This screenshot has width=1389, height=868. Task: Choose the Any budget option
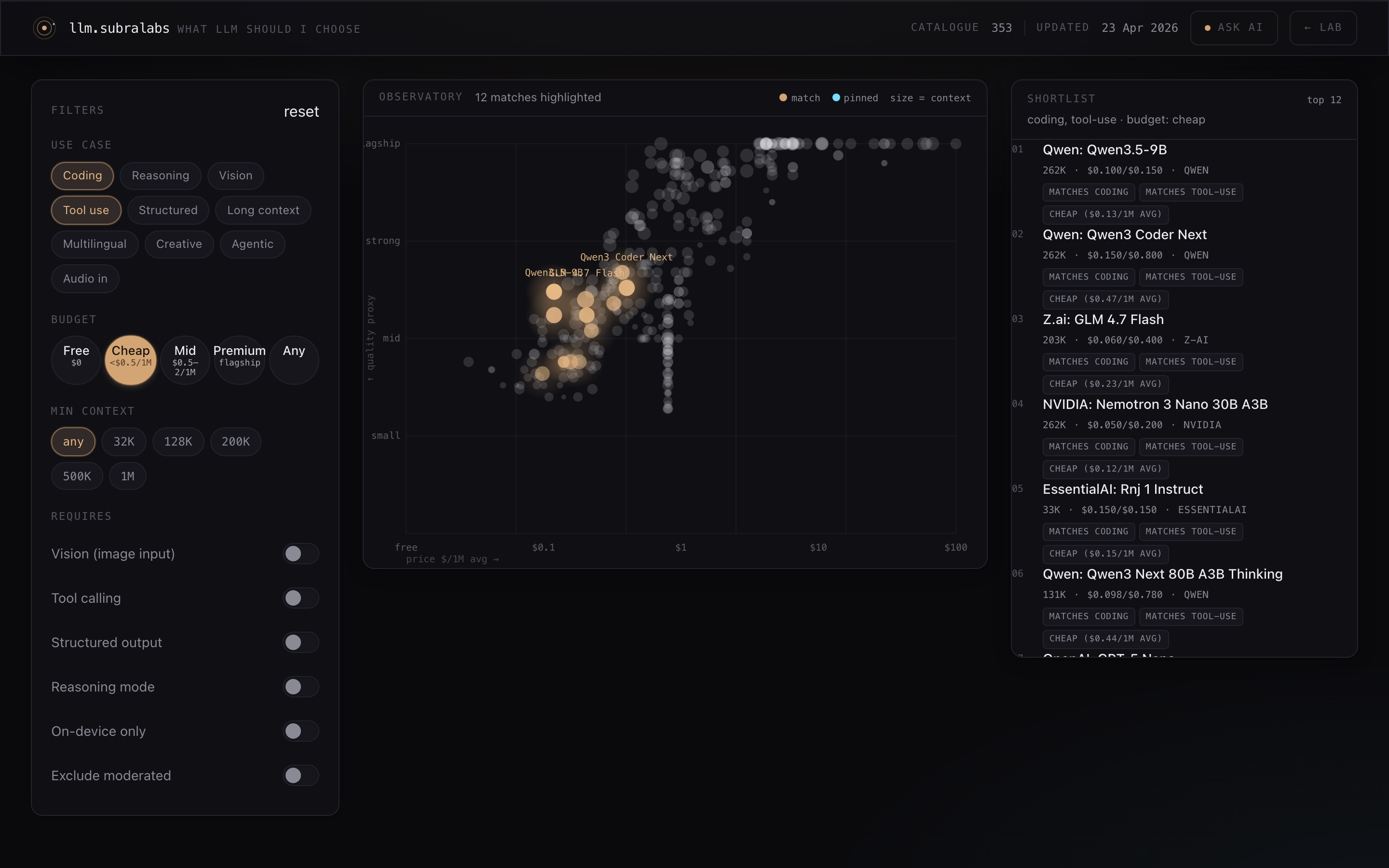tap(294, 360)
